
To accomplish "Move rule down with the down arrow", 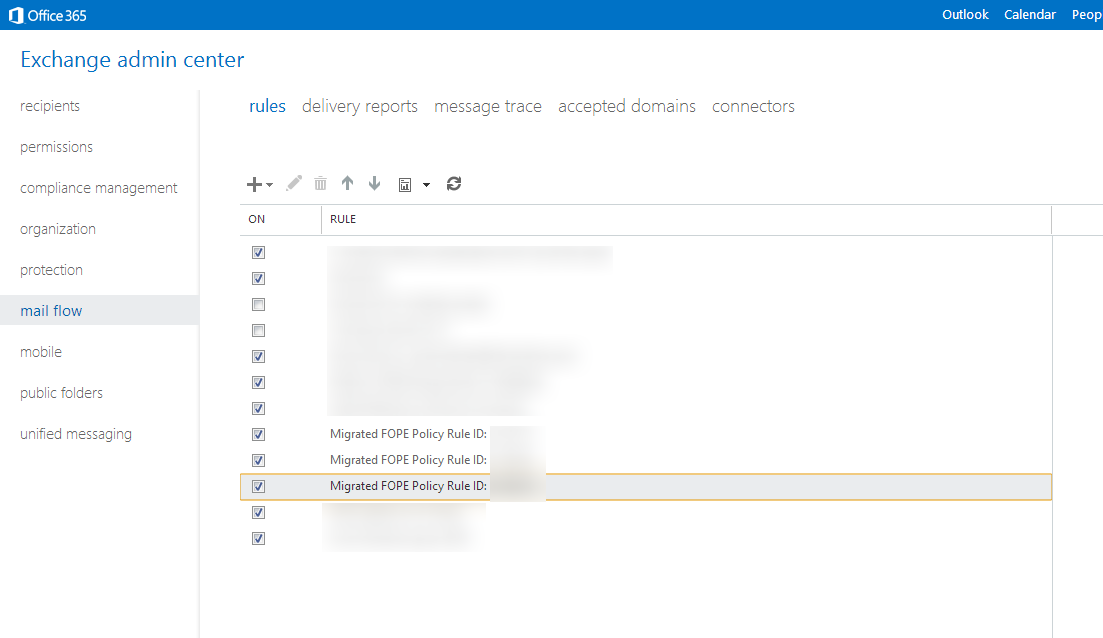I will click(x=374, y=184).
